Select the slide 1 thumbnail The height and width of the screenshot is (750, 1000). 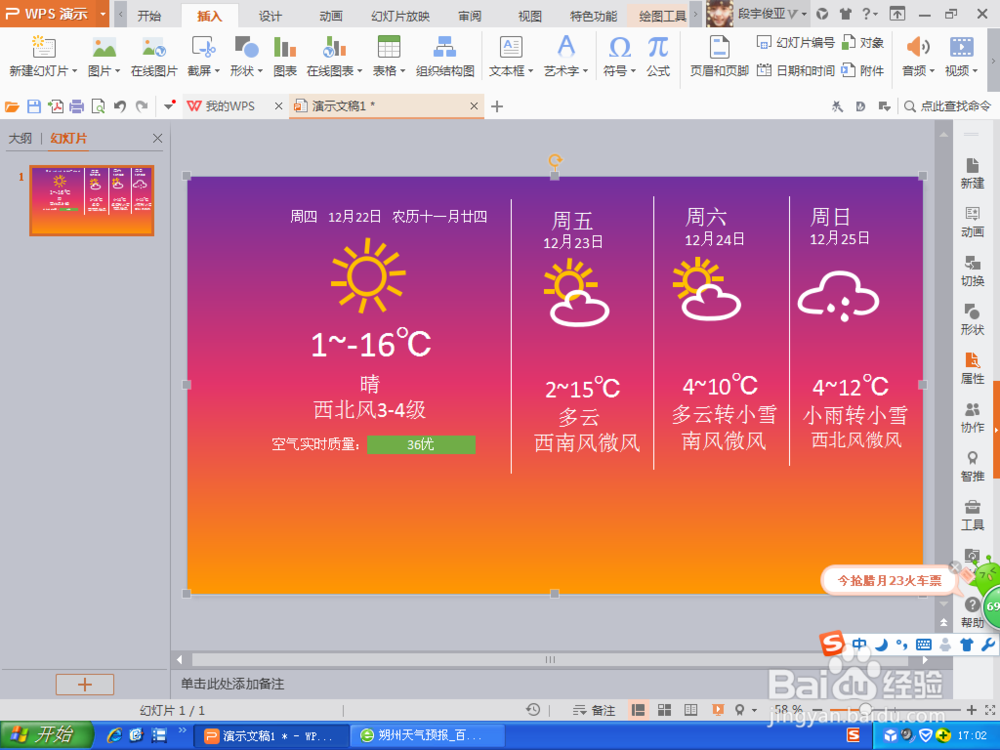(91, 199)
